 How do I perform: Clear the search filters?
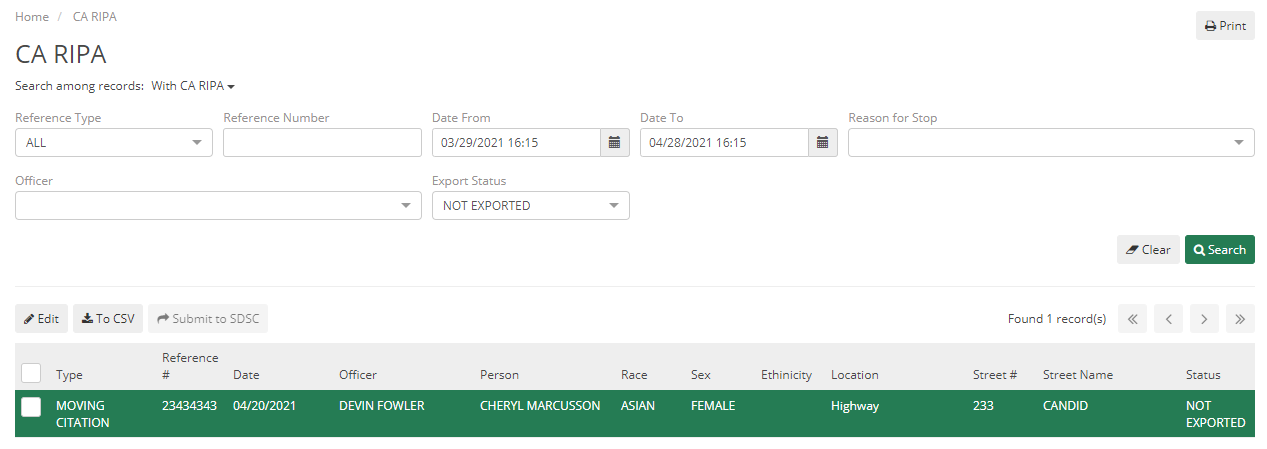click(x=1148, y=250)
